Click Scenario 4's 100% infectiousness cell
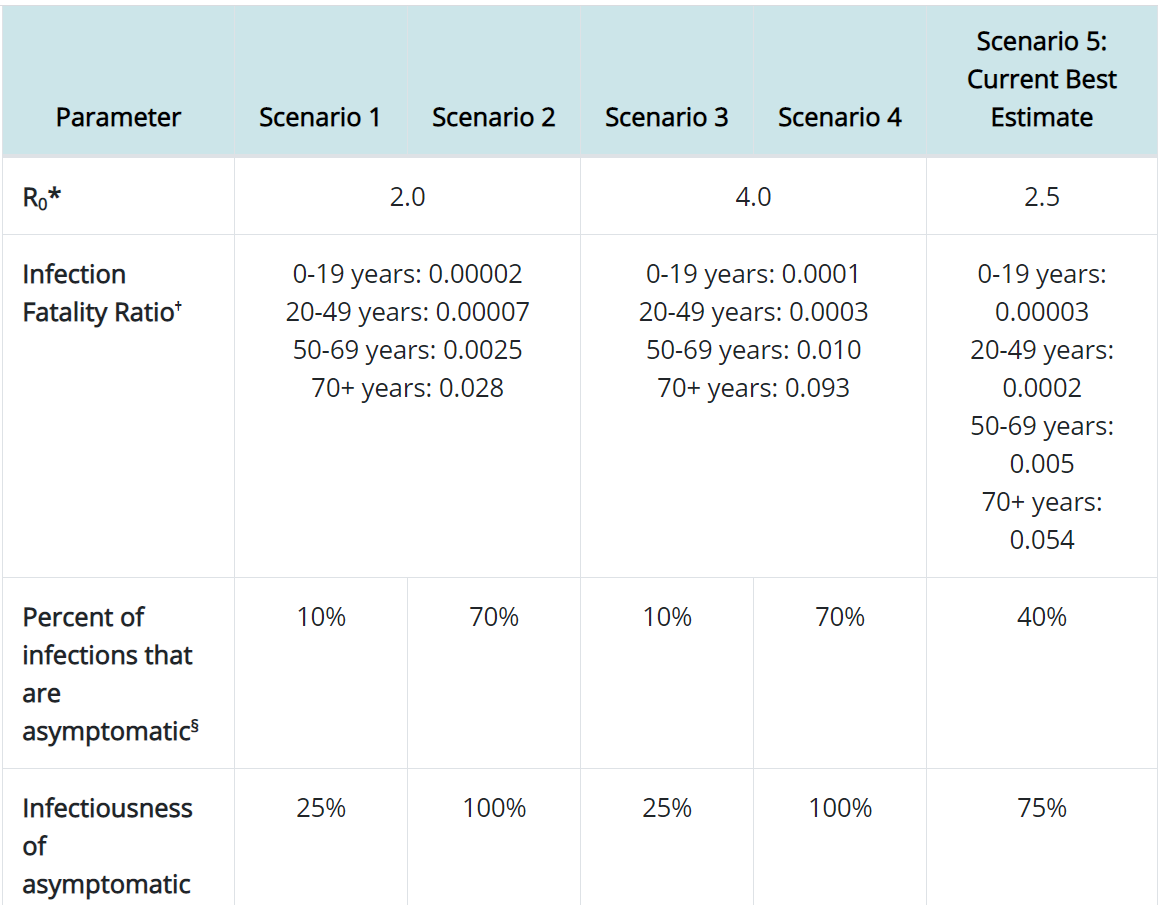The width and height of the screenshot is (1158, 905). click(840, 808)
